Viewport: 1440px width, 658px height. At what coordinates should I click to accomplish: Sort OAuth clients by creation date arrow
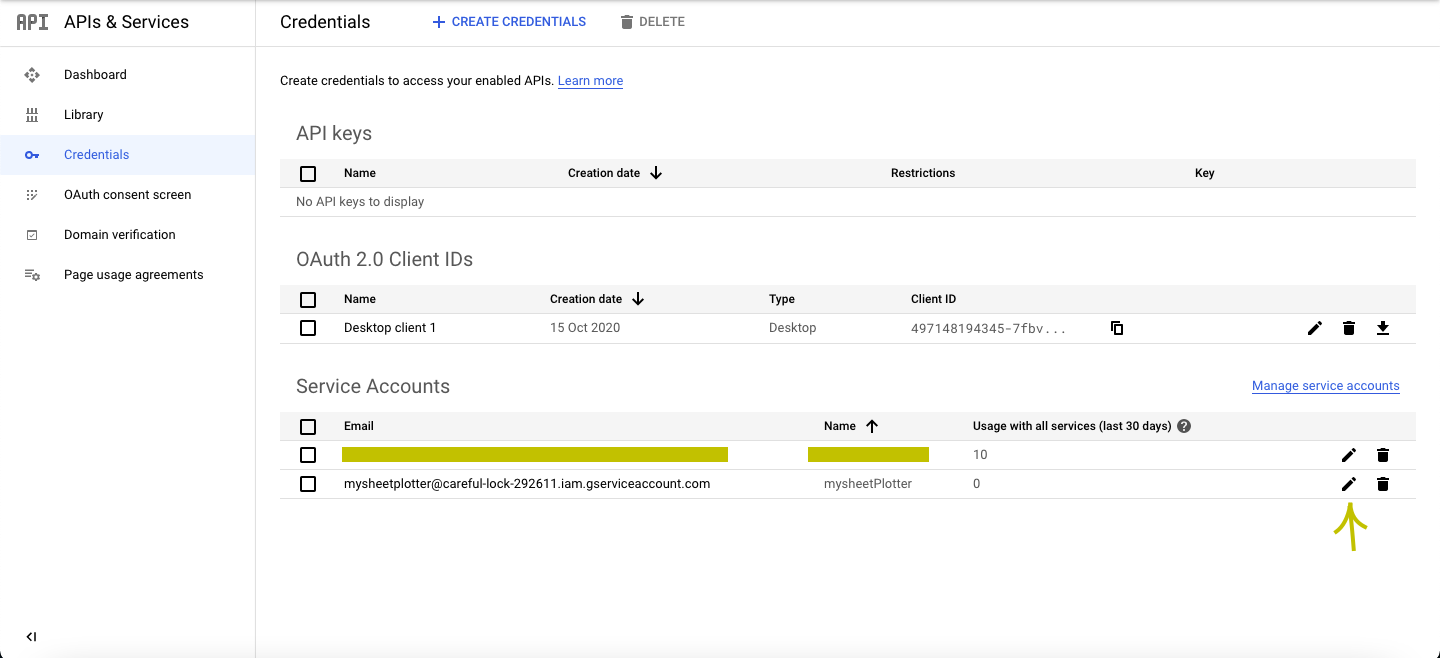(x=638, y=299)
